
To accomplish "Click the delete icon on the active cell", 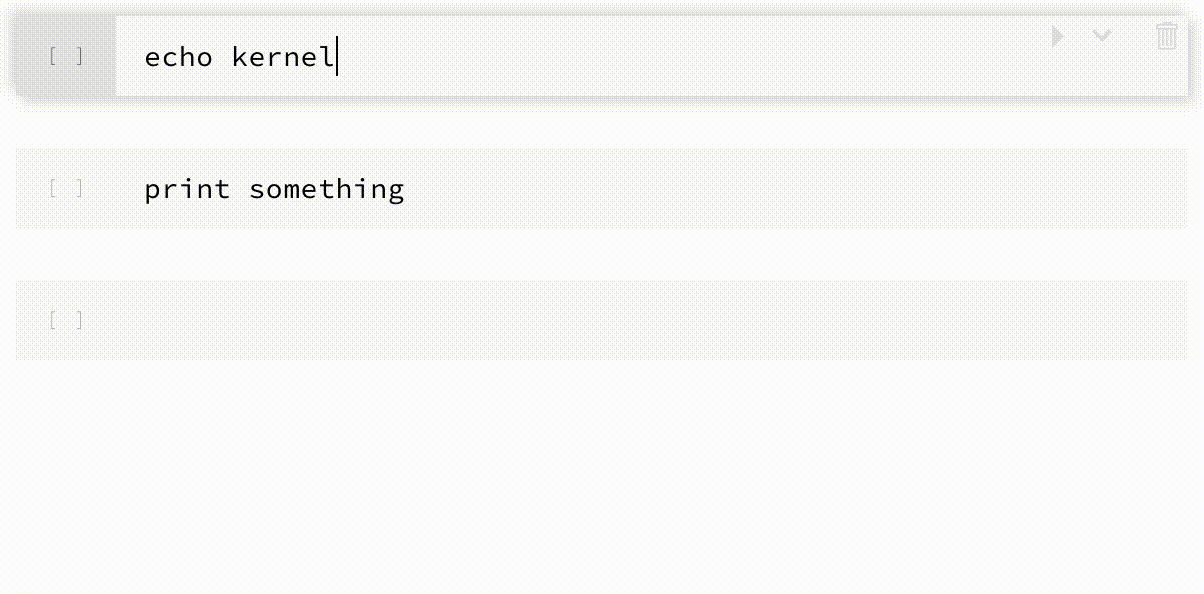I will tap(1166, 36).
